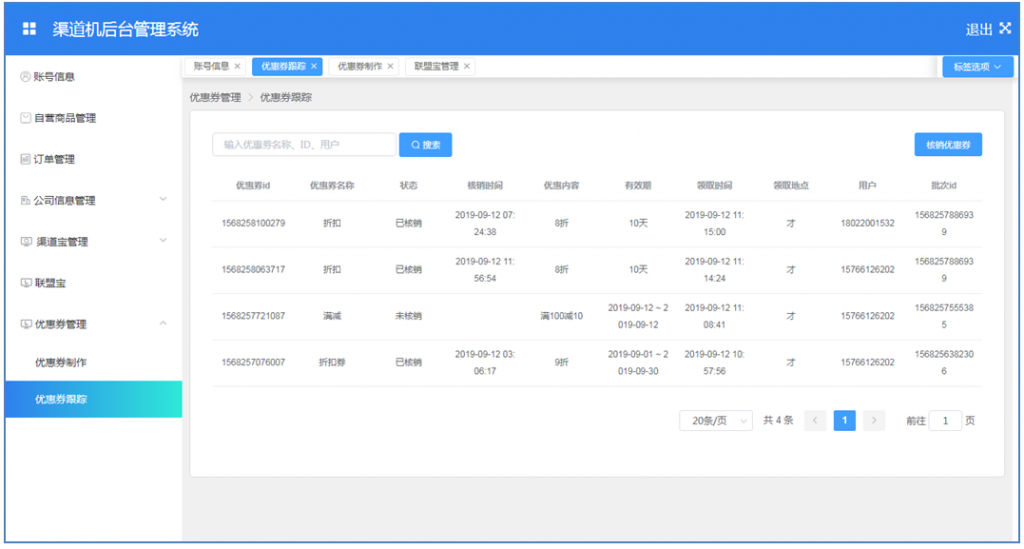Go to previous page arrow

[815, 420]
